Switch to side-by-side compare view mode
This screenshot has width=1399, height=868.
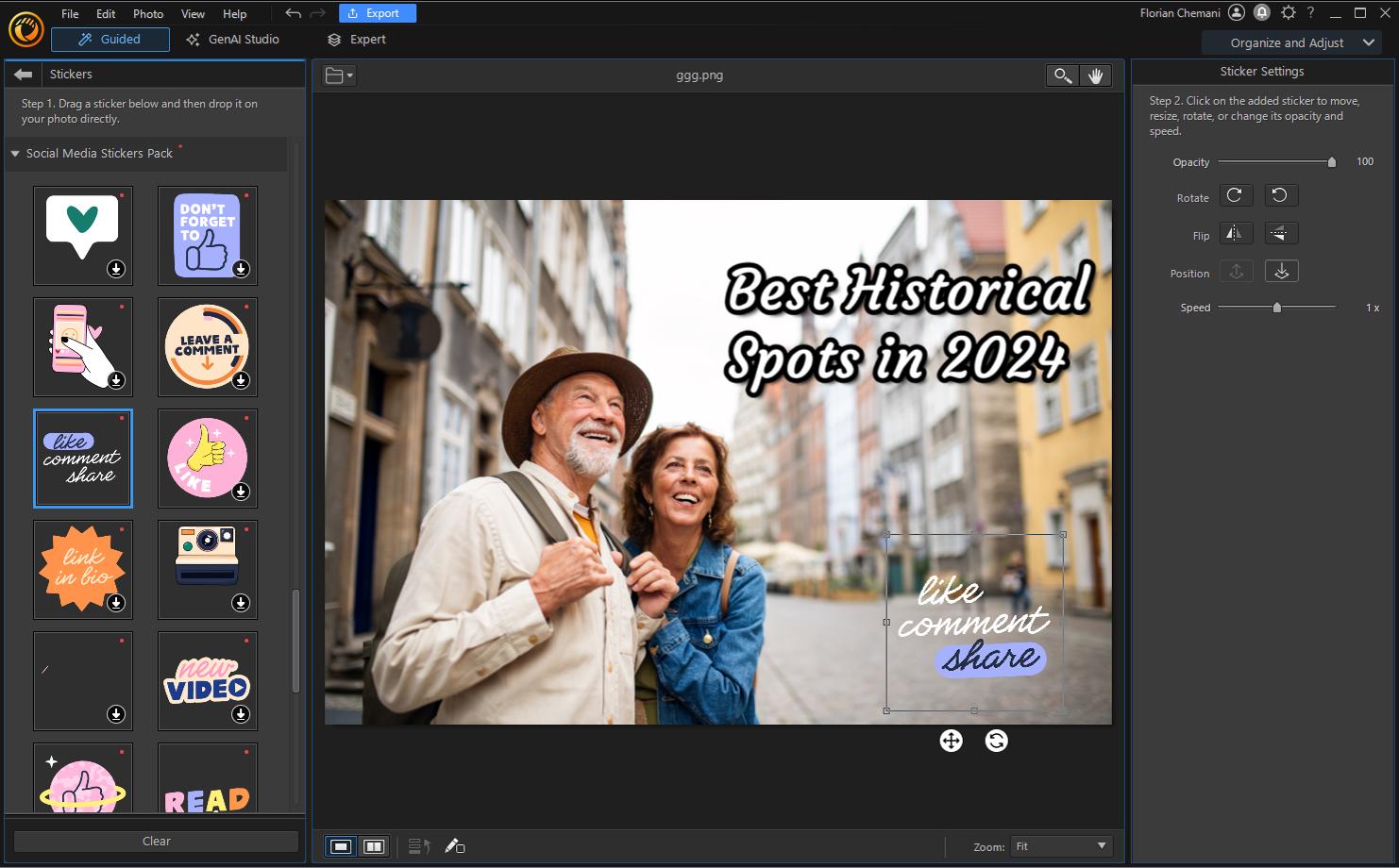[374, 846]
